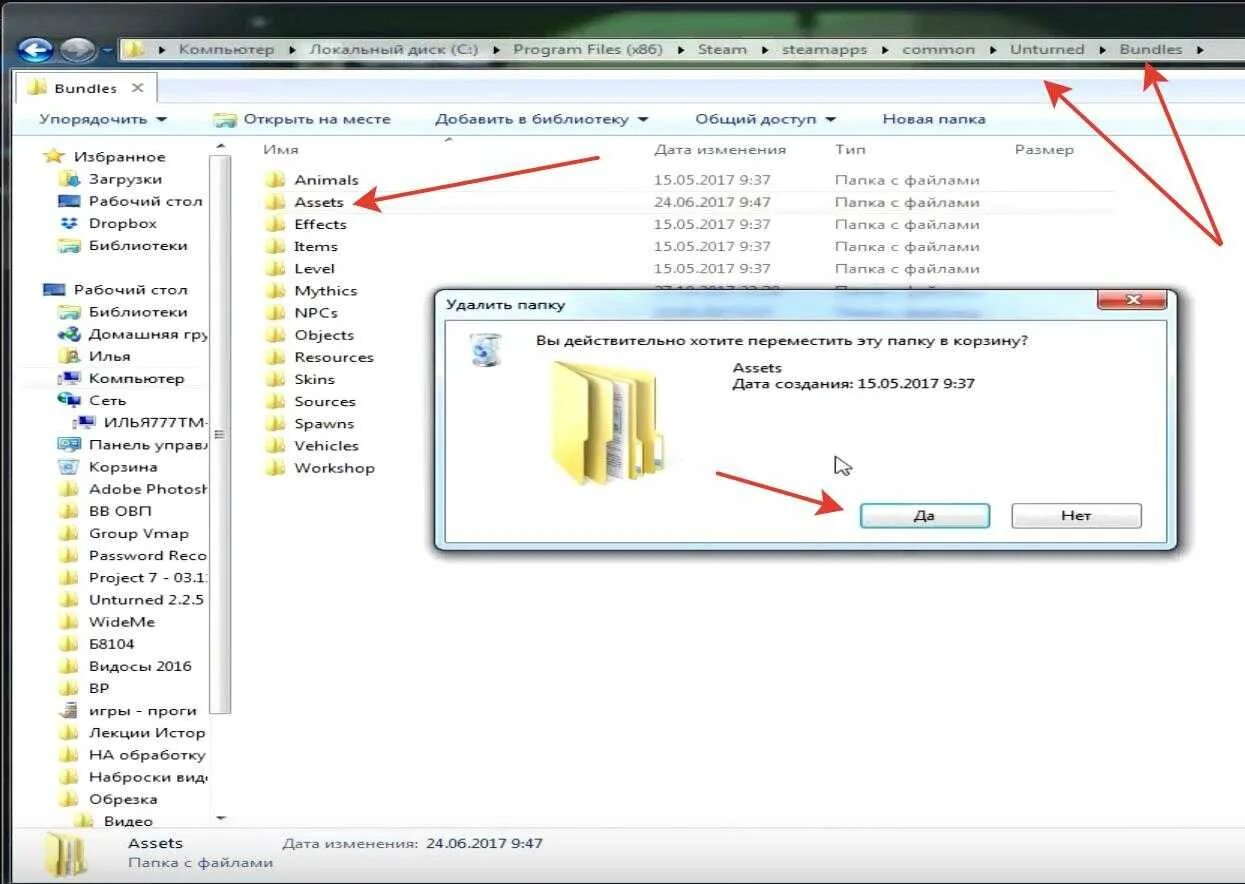
Task: Select the Sources folder icon
Action: [x=276, y=401]
